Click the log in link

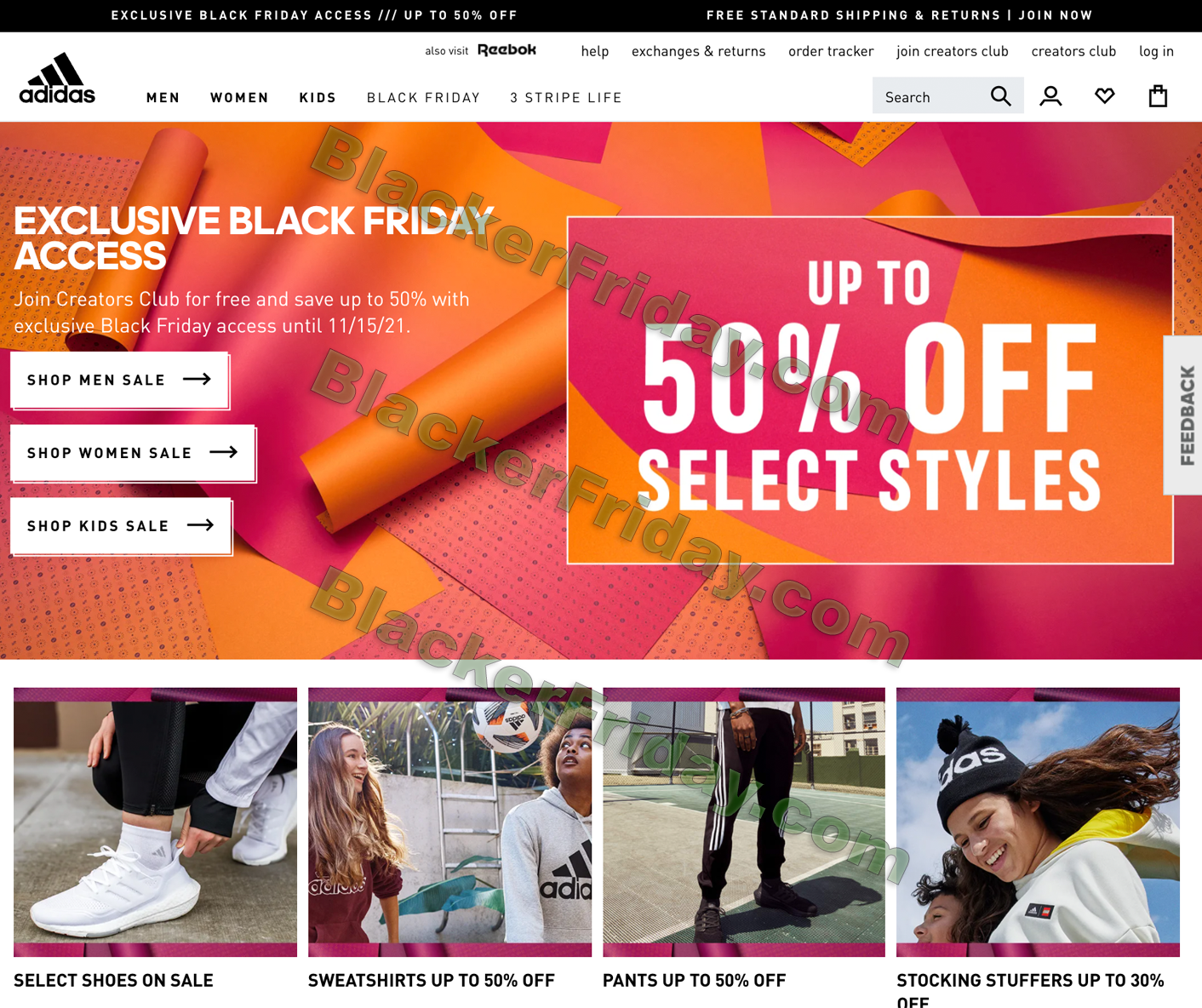click(x=1156, y=51)
